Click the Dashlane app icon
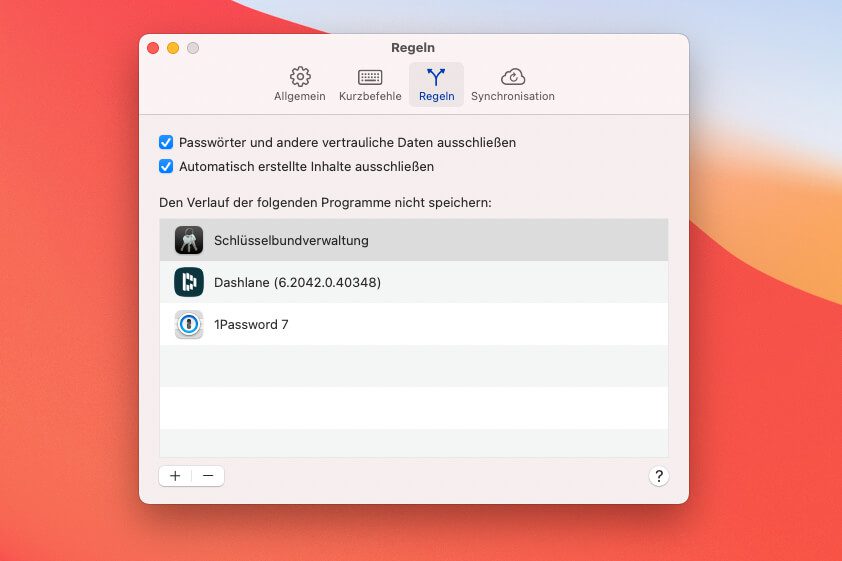Viewport: 842px width, 561px height. point(189,282)
